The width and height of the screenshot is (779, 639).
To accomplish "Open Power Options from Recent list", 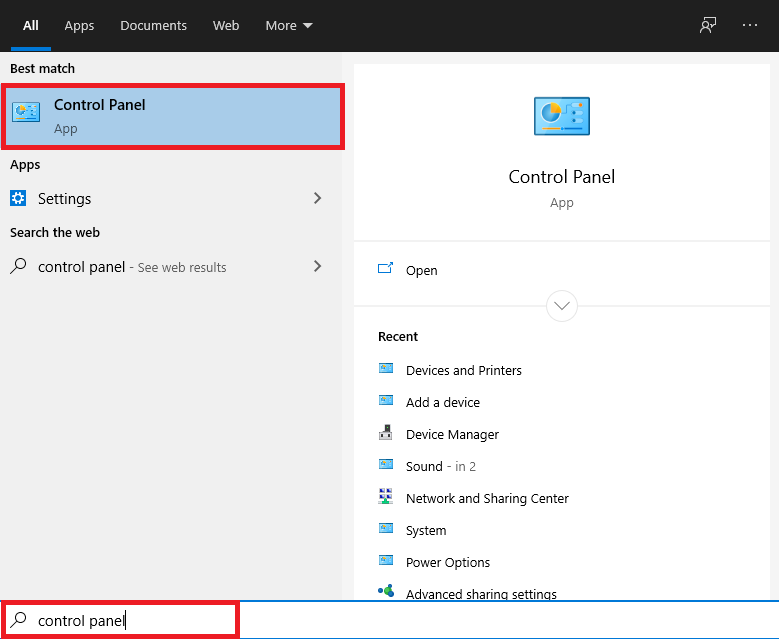I will [x=448, y=562].
